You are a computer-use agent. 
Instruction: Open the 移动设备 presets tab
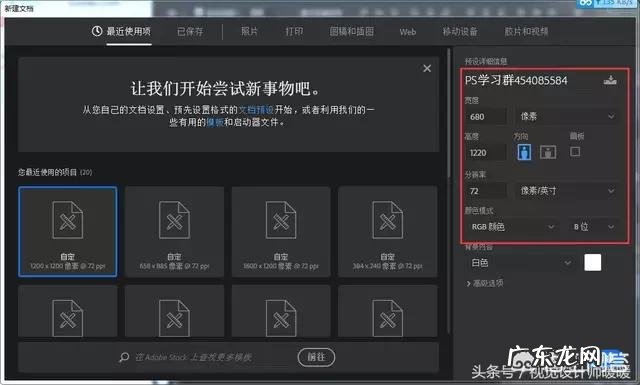point(460,31)
